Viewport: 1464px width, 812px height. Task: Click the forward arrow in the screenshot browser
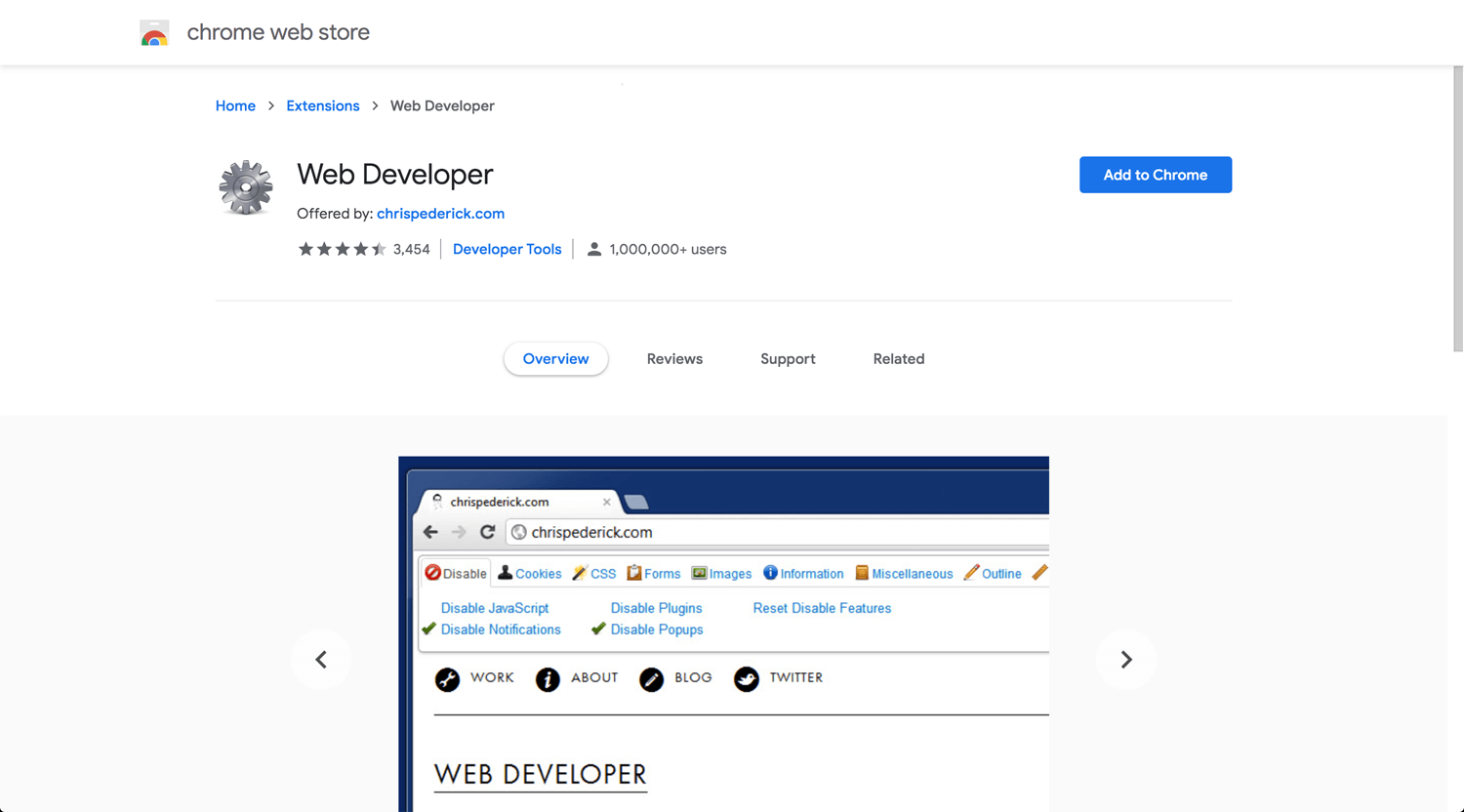tap(459, 532)
